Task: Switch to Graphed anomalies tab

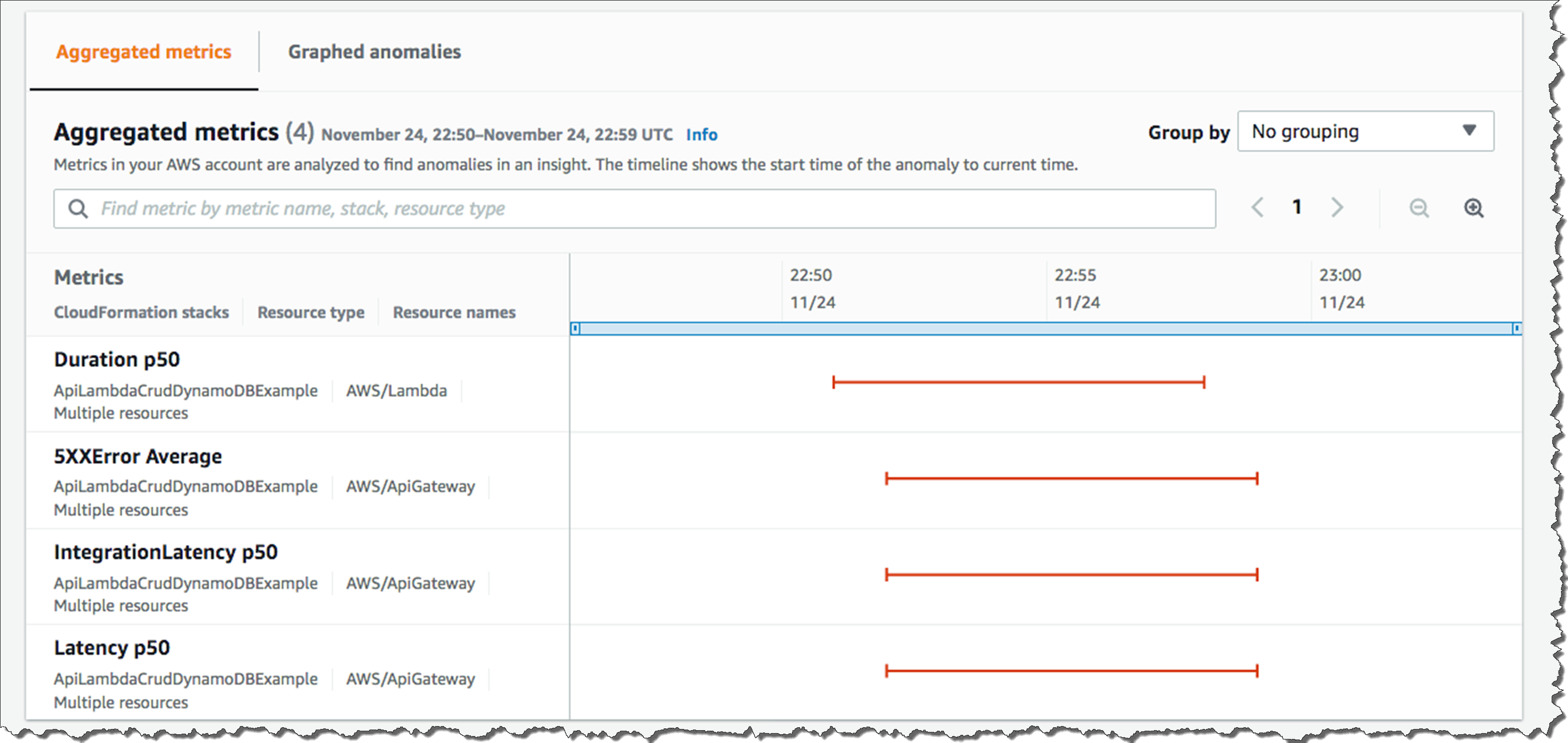Action: (x=374, y=52)
